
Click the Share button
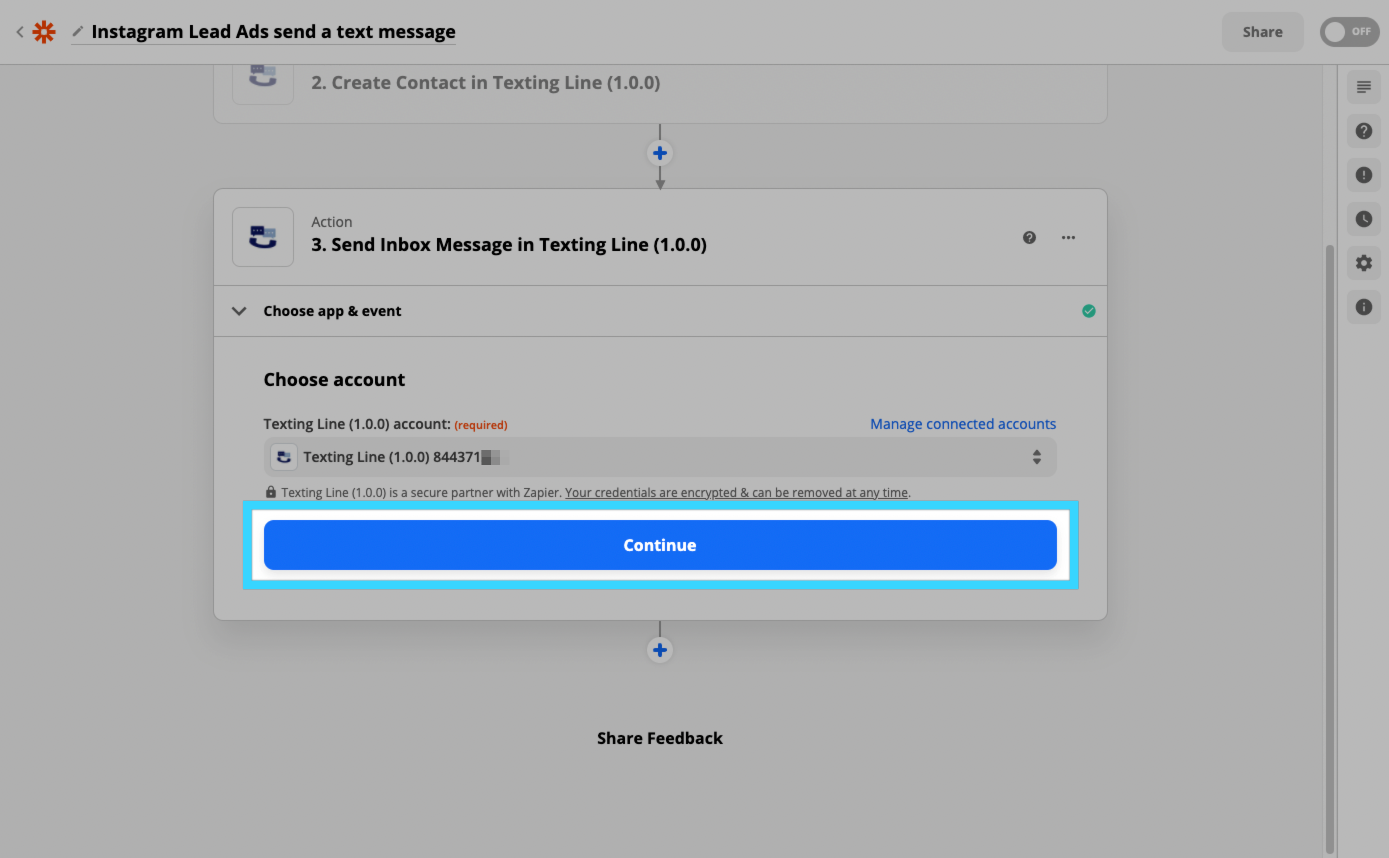[1262, 32]
